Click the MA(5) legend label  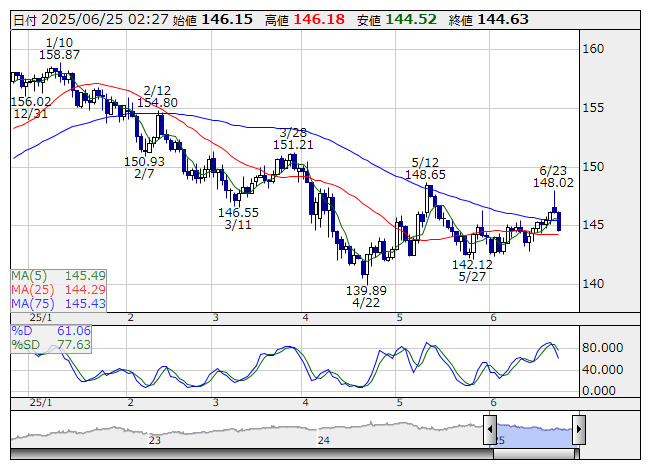29,276
